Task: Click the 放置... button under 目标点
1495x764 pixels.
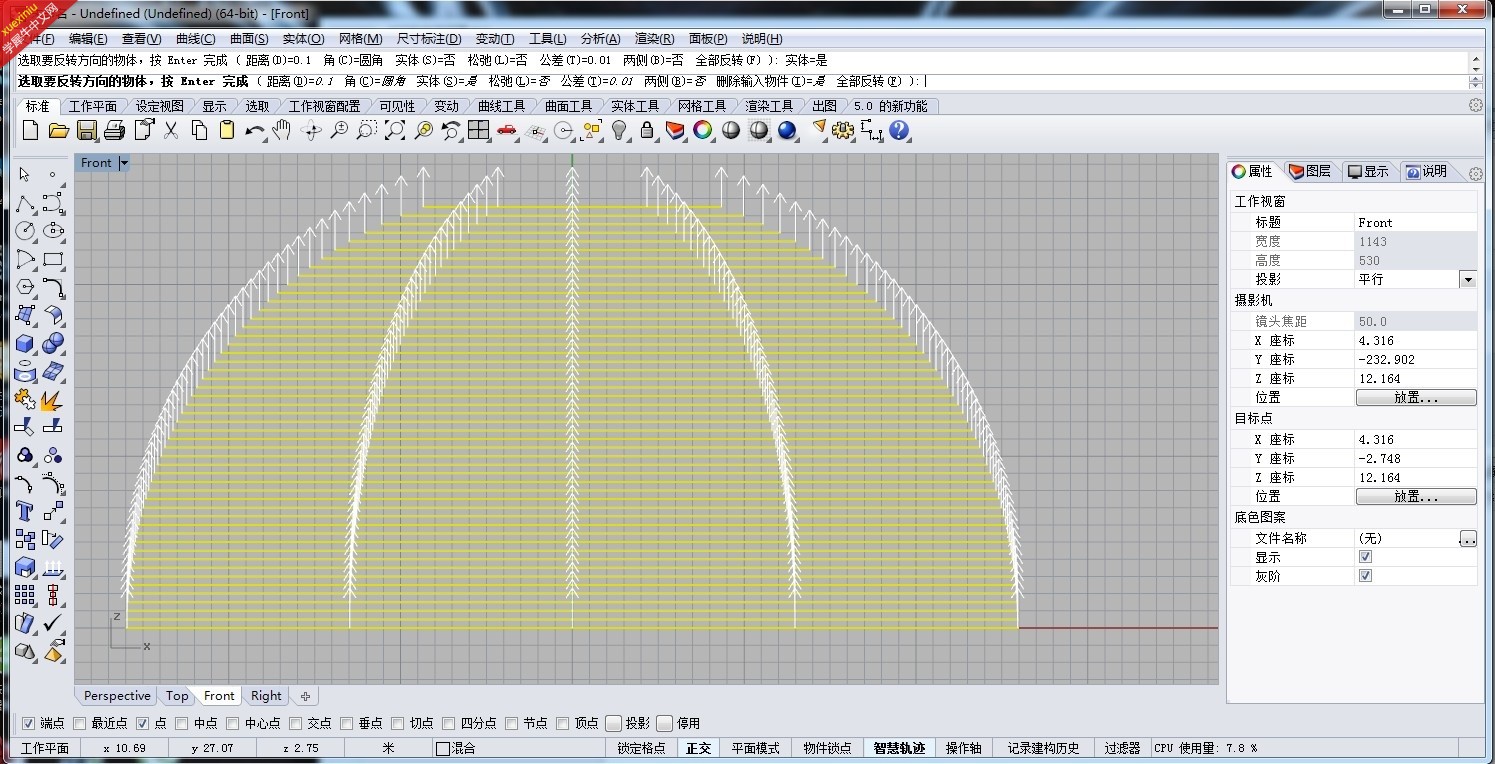Action: coord(1416,497)
